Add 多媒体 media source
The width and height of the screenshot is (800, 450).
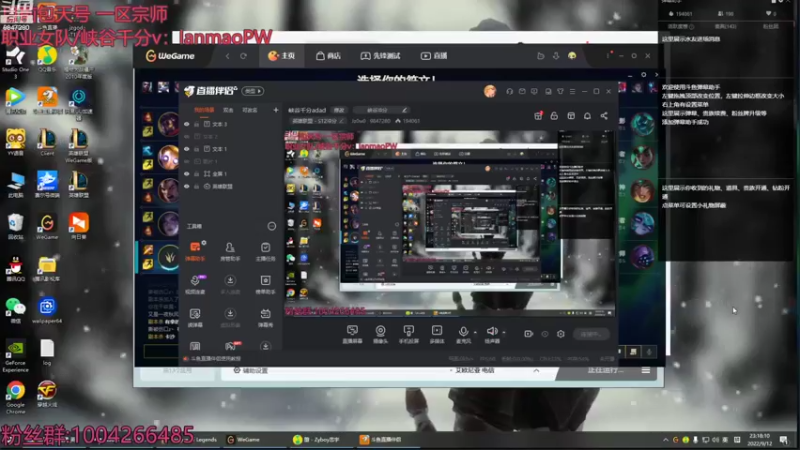click(437, 334)
